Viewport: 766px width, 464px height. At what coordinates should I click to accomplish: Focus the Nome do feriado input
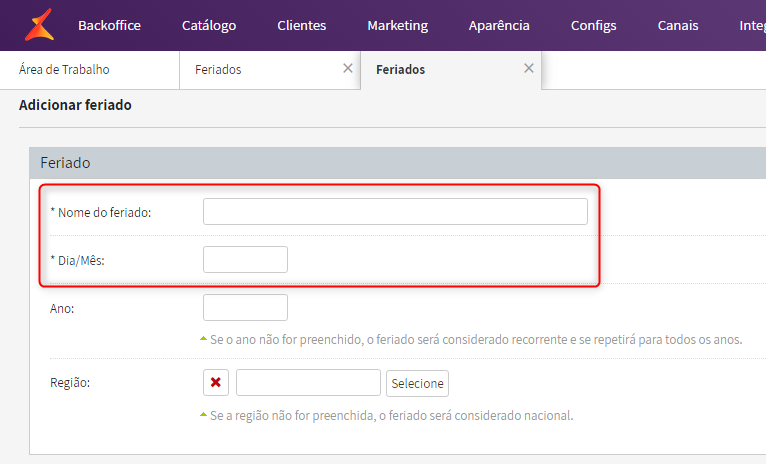[x=395, y=211]
